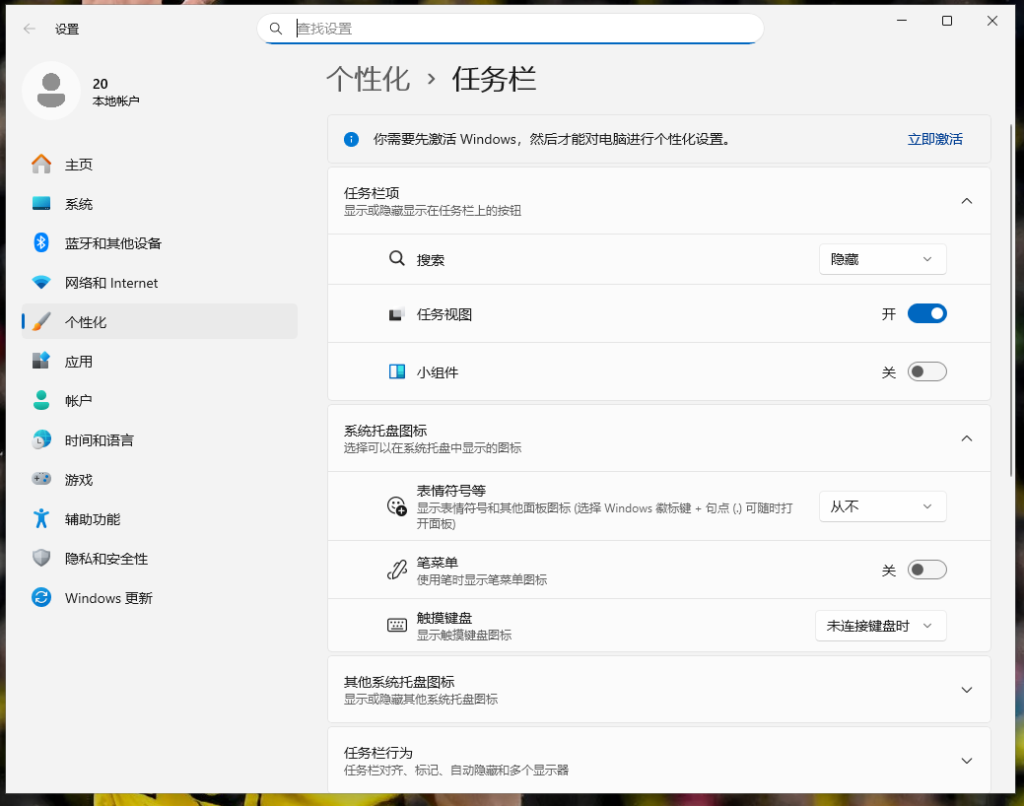Go to 主页 in sidebar
This screenshot has width=1024, height=806.
pyautogui.click(x=159, y=164)
